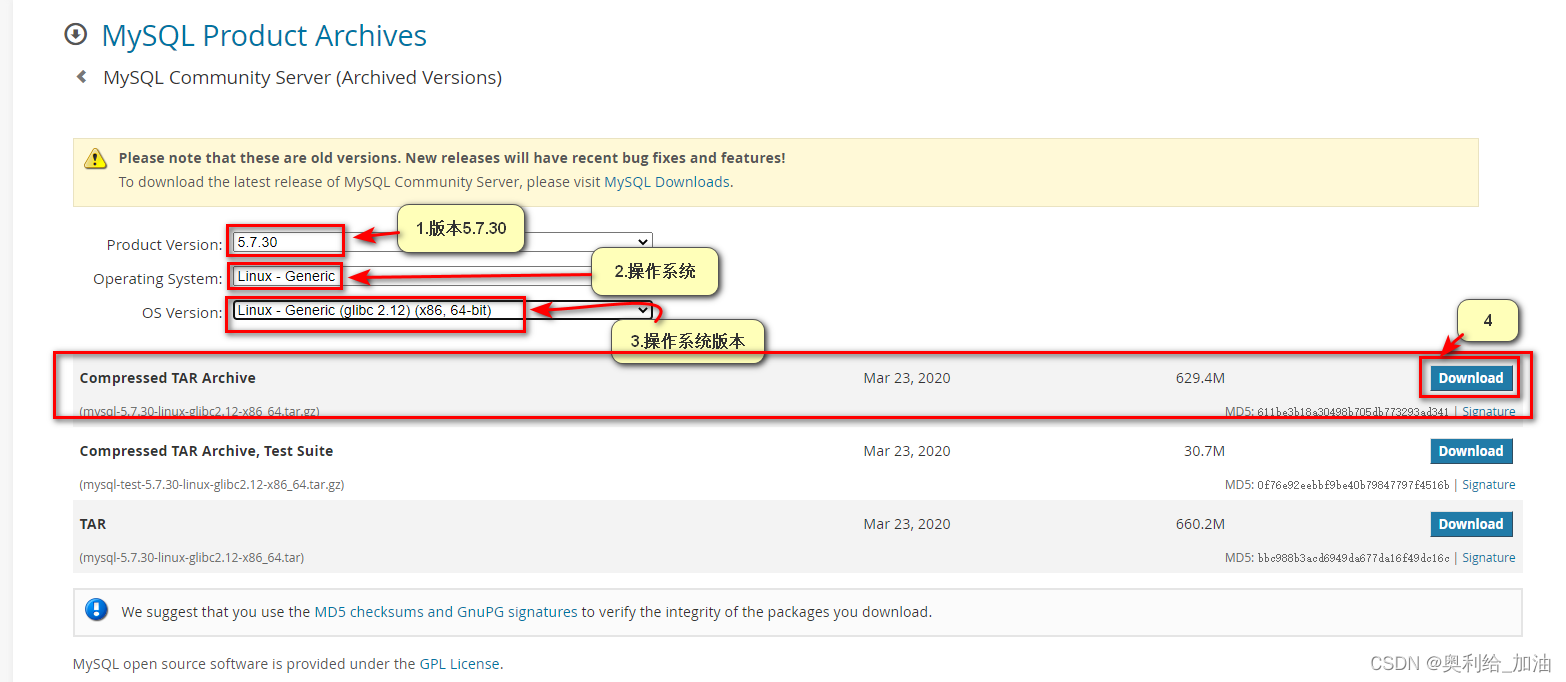
Task: Select the Product Version input showing 5.7.30
Action: point(285,241)
